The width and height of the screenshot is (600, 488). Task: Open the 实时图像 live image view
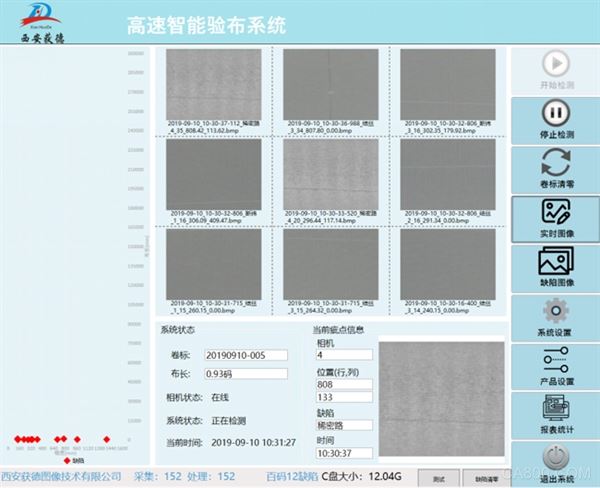[556, 219]
